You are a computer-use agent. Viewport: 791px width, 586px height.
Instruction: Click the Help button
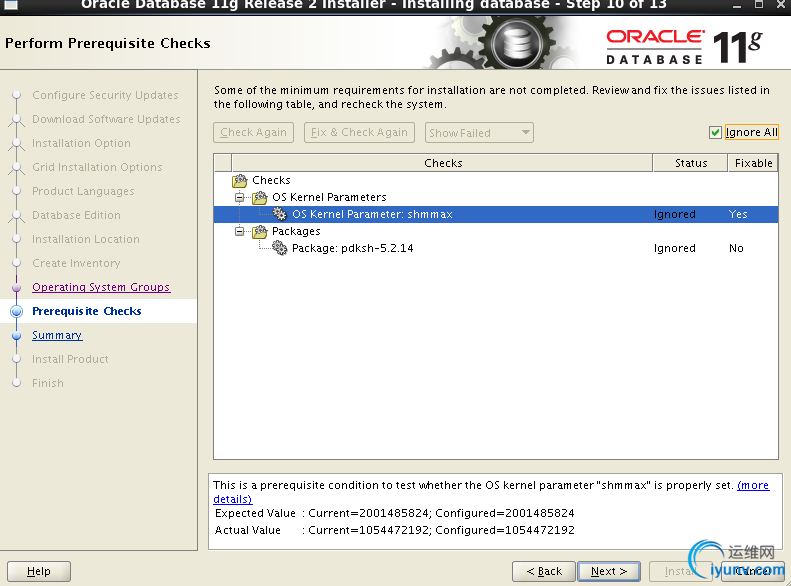[x=39, y=571]
